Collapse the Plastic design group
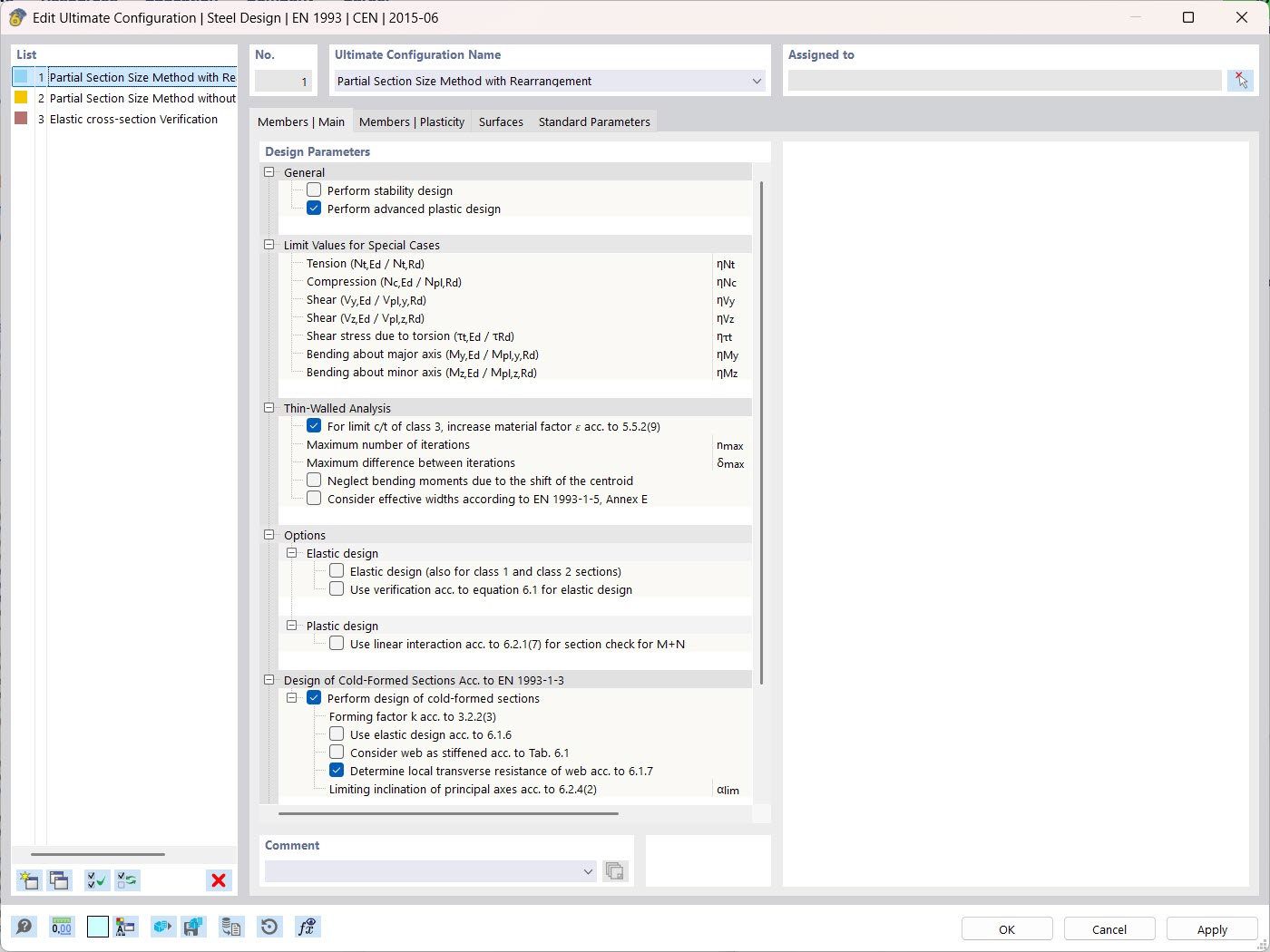The width and height of the screenshot is (1270, 952). click(291, 625)
